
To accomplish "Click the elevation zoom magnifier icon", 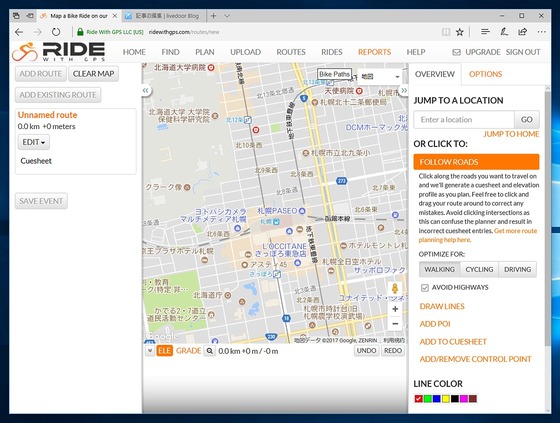I will click(x=210, y=351).
